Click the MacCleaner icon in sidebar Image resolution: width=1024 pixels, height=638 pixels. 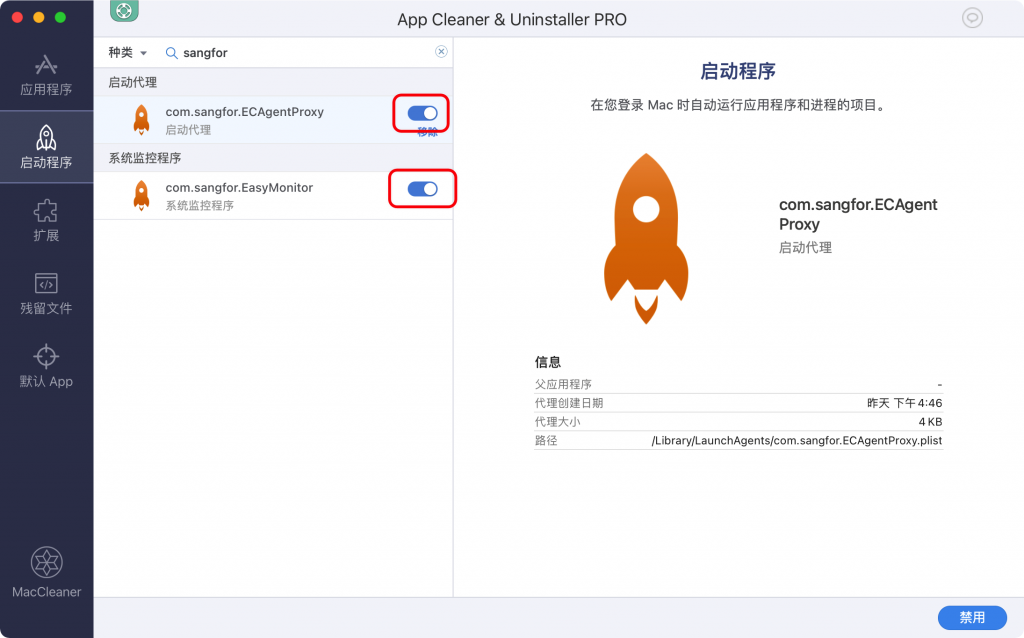[x=46, y=572]
